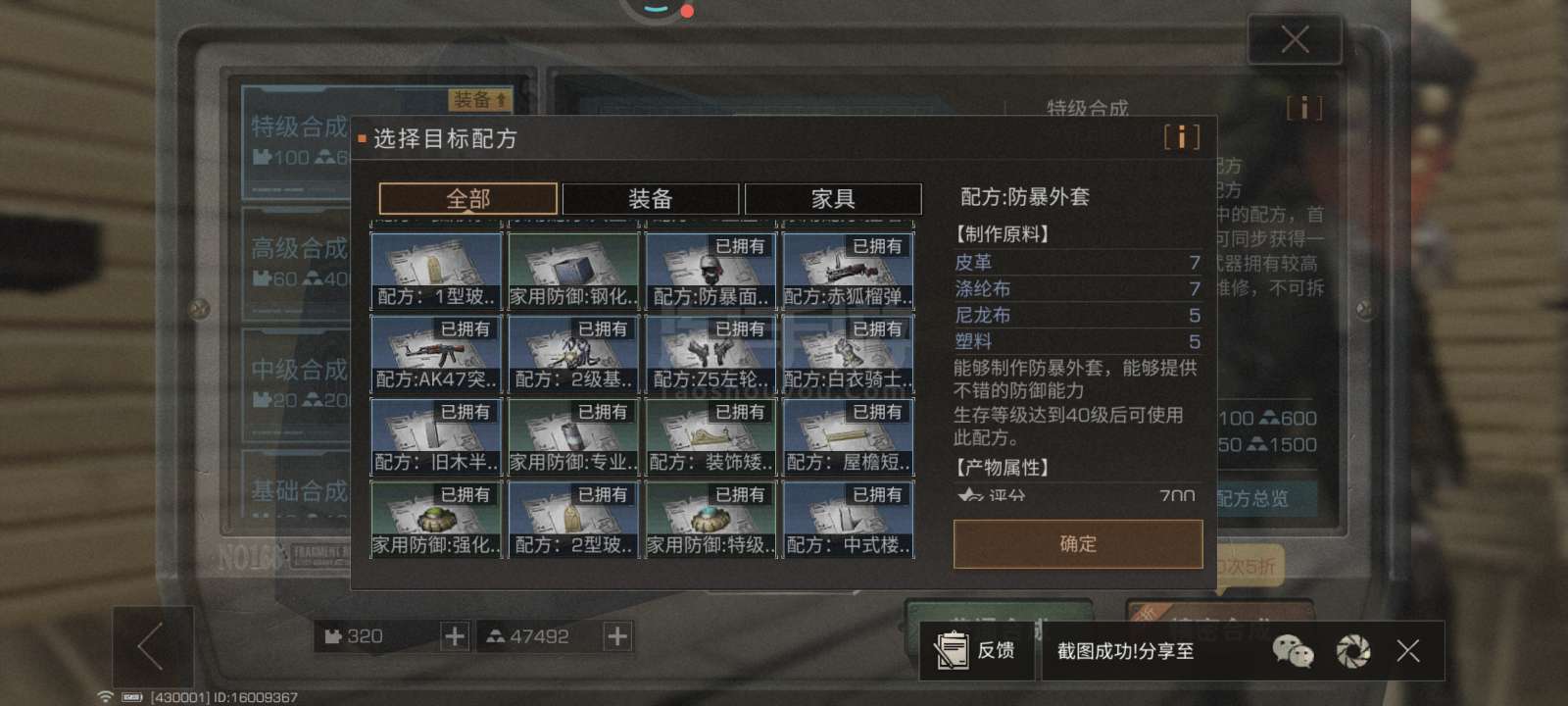Select the AK47突击步枪 recipe

coord(436,354)
